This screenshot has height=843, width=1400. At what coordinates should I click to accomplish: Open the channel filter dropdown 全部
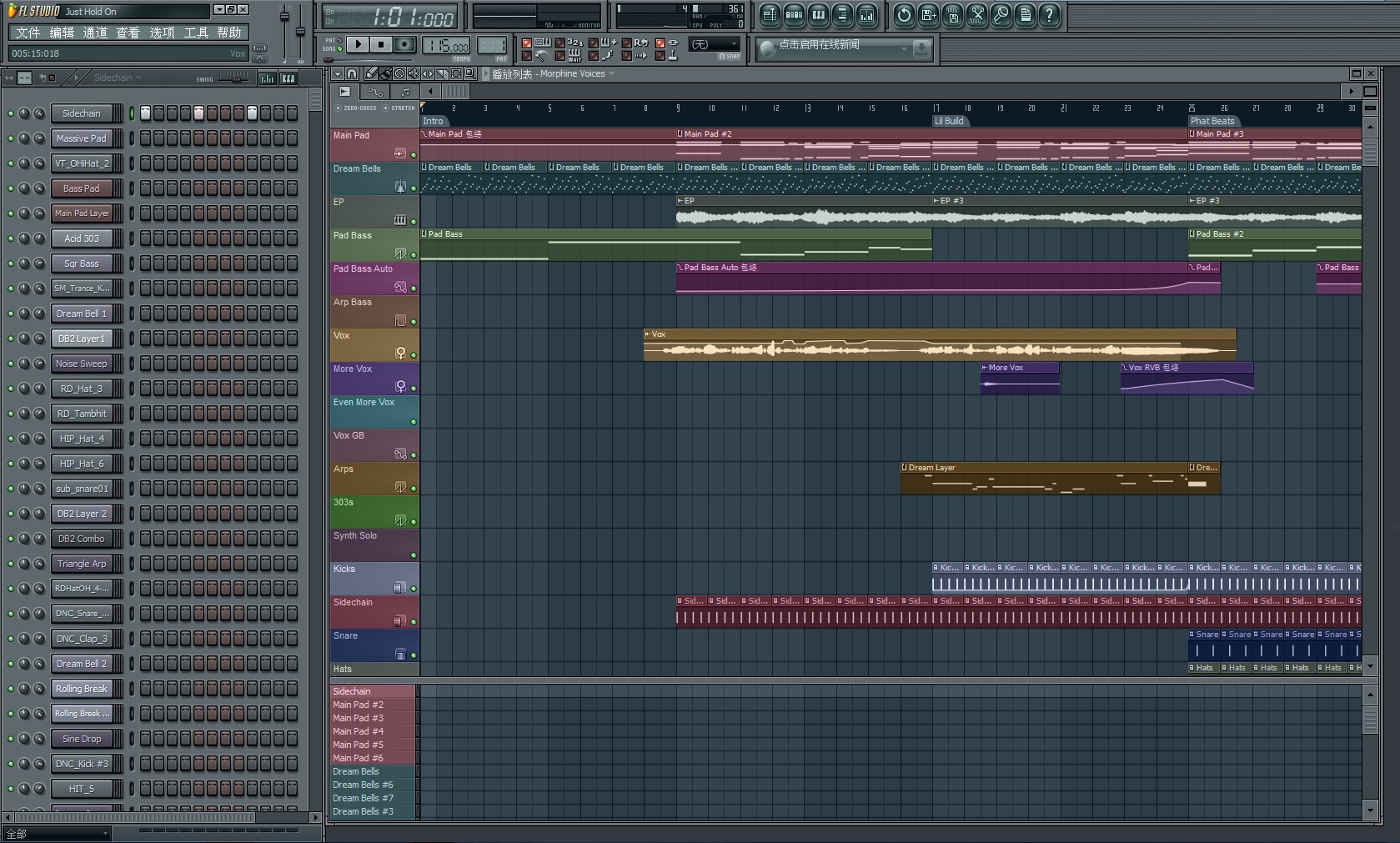click(x=57, y=833)
